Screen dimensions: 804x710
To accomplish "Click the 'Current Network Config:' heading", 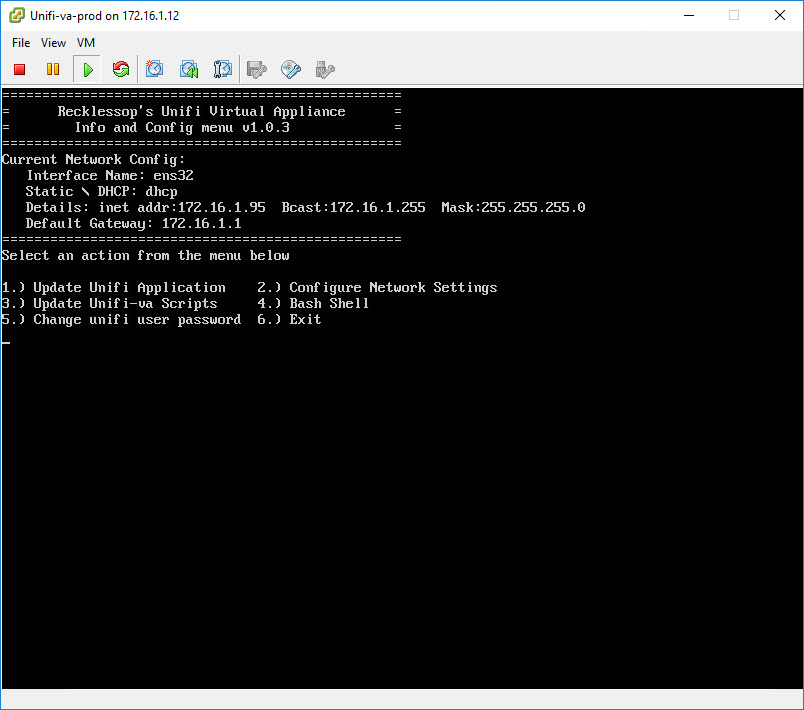I will (x=93, y=159).
